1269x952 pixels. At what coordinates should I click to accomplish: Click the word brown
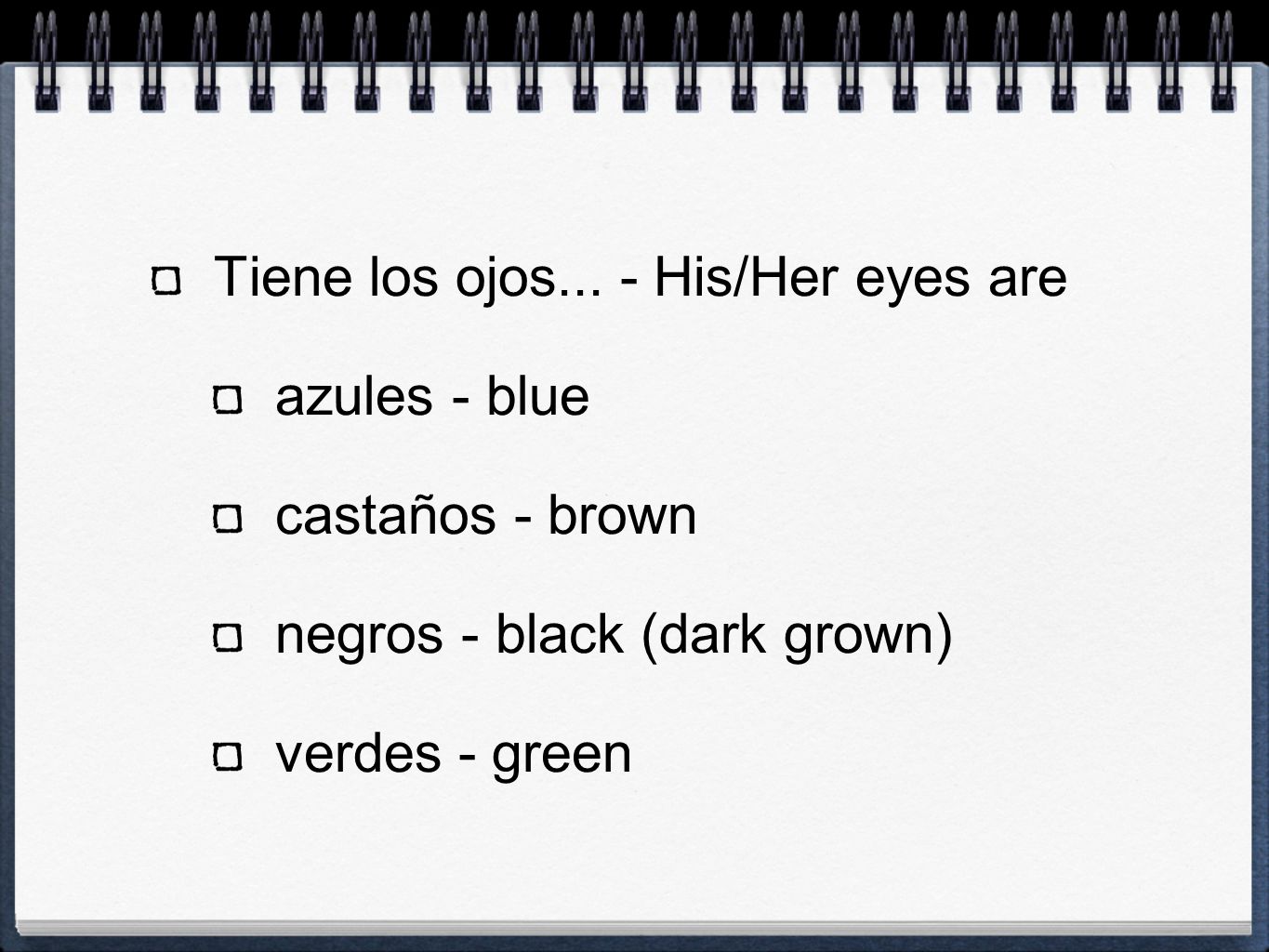pyautogui.click(x=621, y=515)
